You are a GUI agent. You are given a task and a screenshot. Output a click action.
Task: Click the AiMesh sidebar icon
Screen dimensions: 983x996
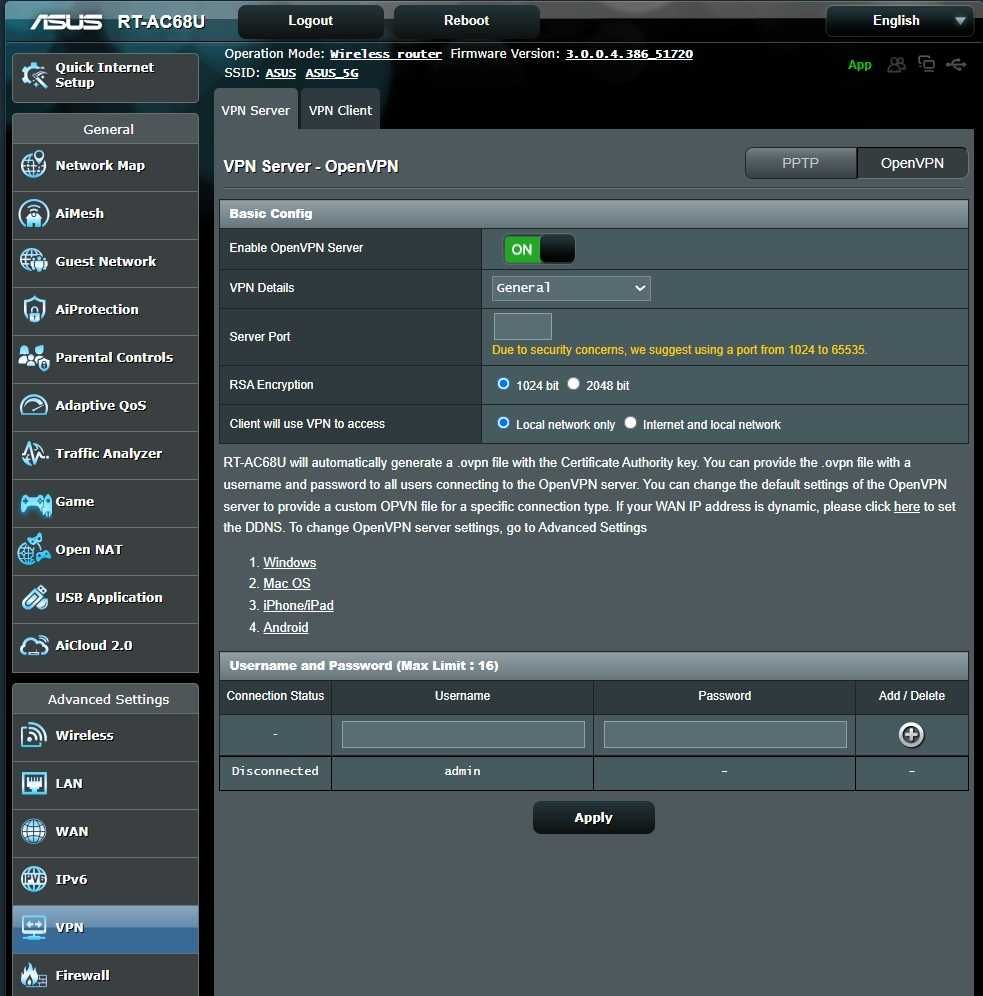[34, 213]
